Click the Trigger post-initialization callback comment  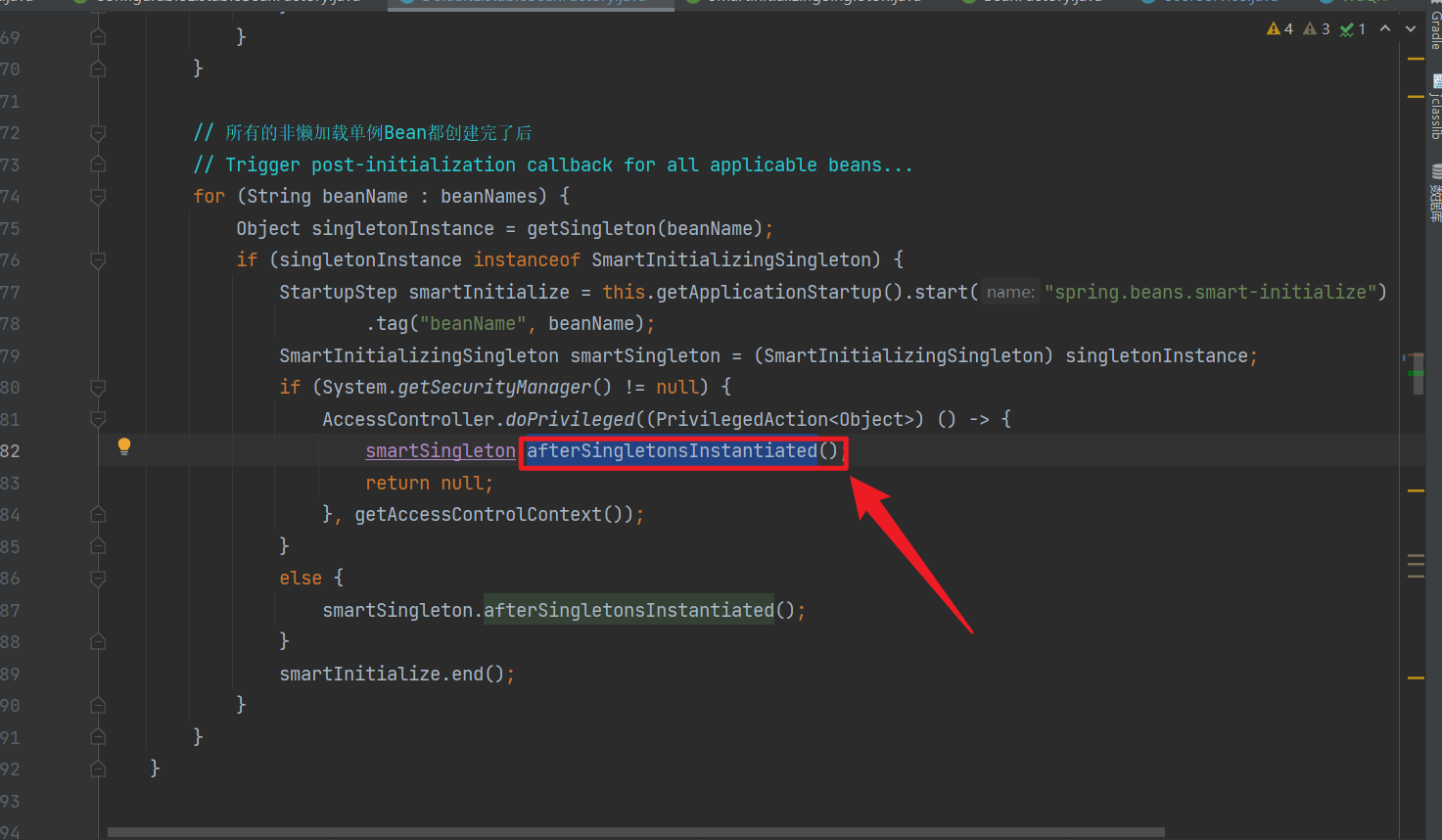(x=553, y=165)
